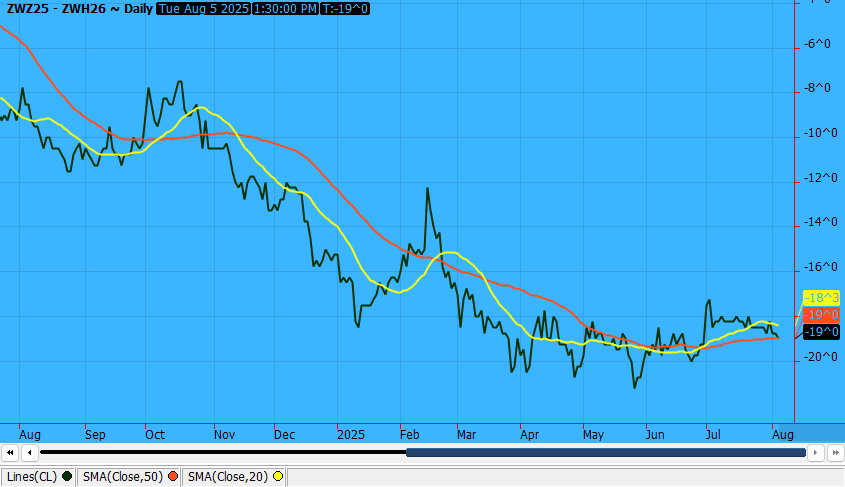Click the dark green Lines(CL) color dot

click(x=67, y=477)
